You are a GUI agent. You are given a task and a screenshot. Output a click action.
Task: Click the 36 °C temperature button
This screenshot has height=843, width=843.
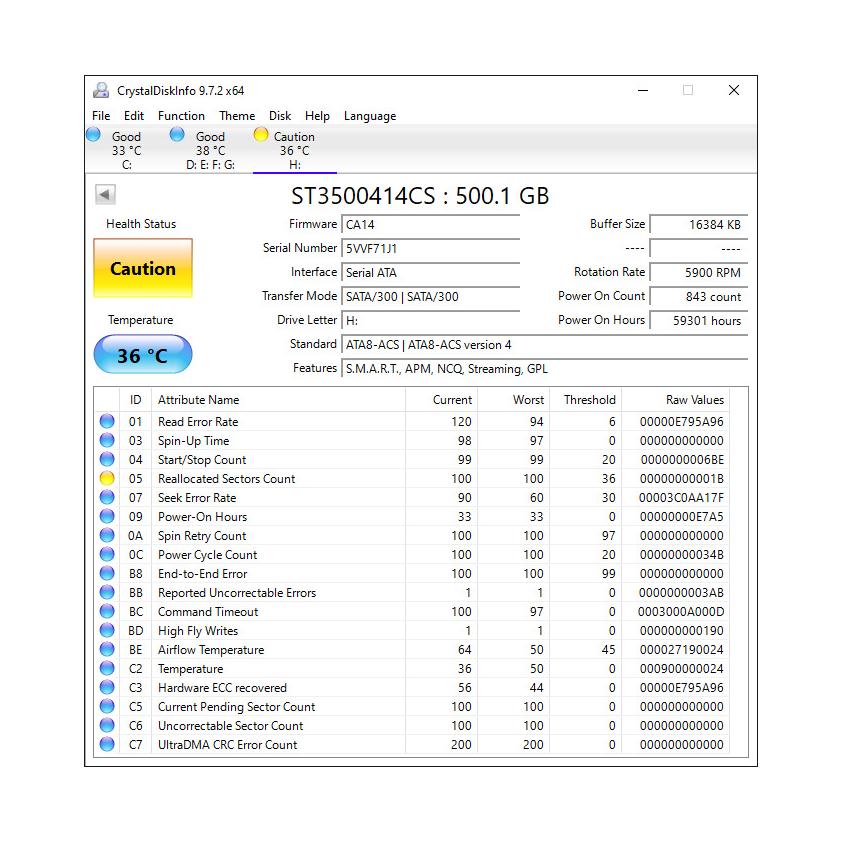[x=143, y=355]
